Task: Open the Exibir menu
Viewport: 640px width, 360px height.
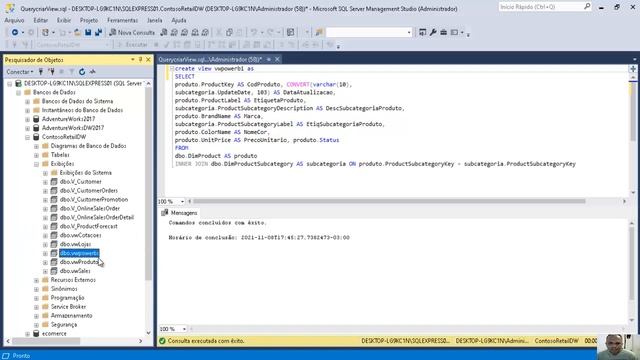Action: tap(64, 20)
